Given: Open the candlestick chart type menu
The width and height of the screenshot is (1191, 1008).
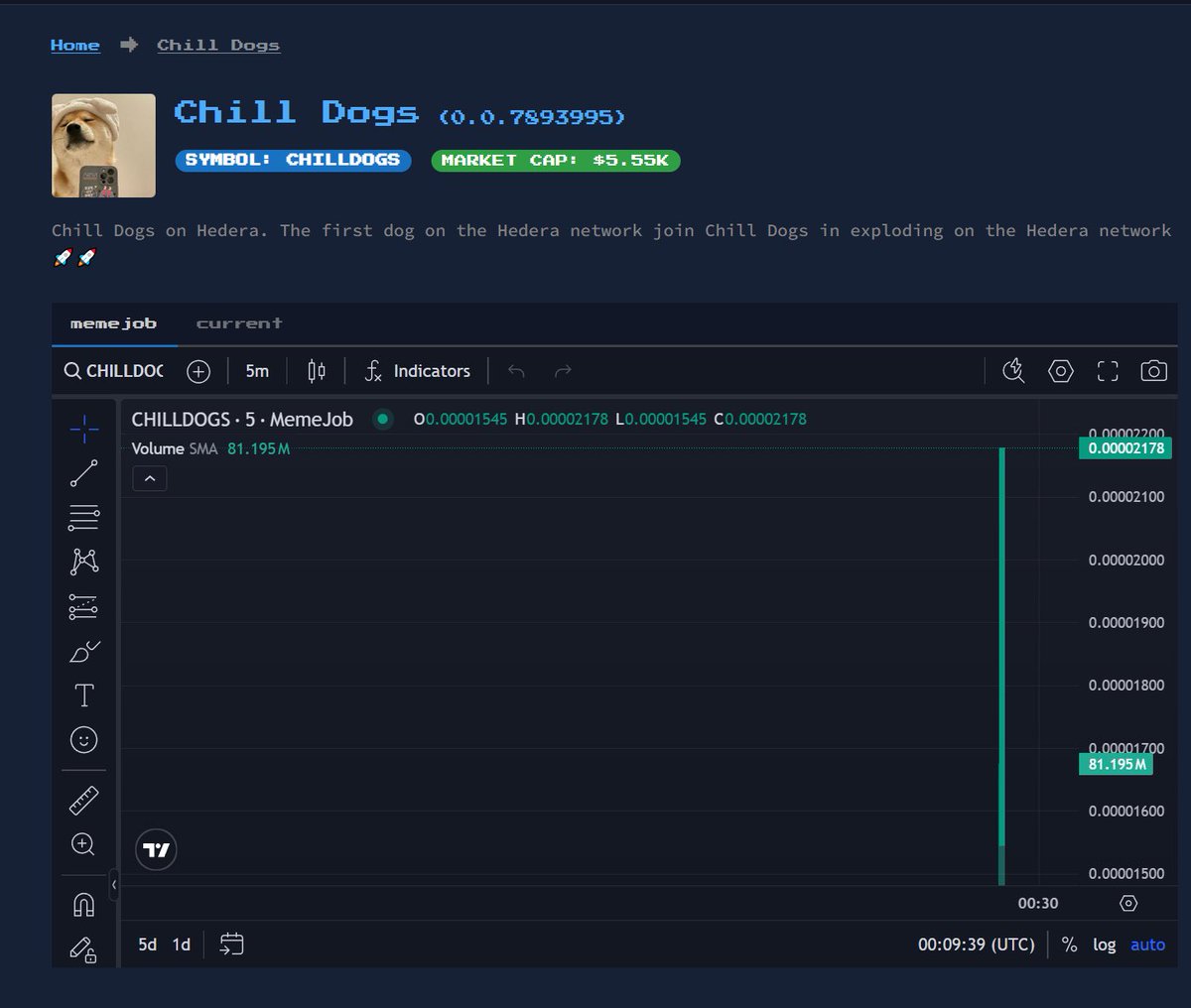Looking at the screenshot, I should tap(317, 371).
